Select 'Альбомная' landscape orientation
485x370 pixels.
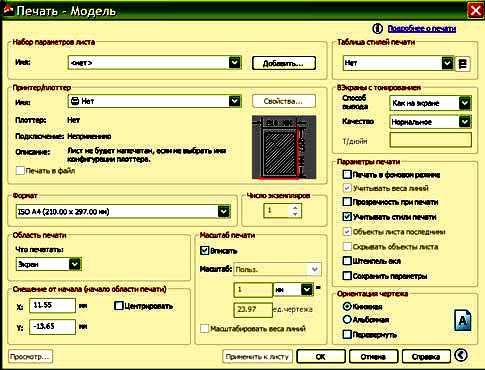pos(347,320)
